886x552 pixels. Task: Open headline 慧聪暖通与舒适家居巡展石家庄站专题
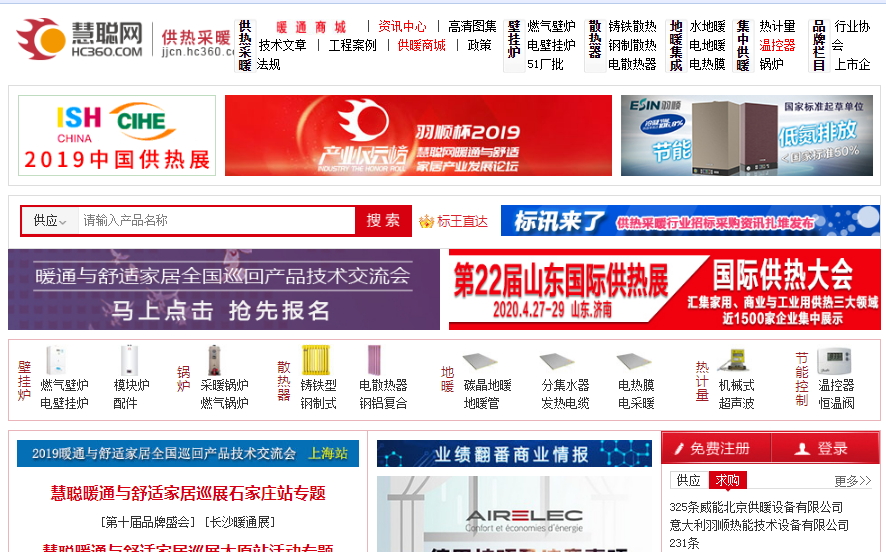pyautogui.click(x=188, y=493)
